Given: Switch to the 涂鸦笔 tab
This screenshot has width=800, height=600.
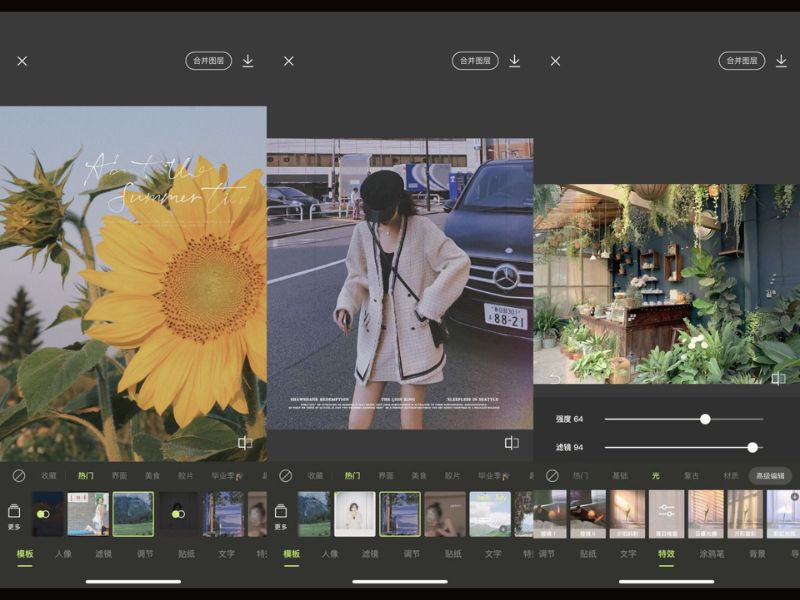Looking at the screenshot, I should click(711, 553).
